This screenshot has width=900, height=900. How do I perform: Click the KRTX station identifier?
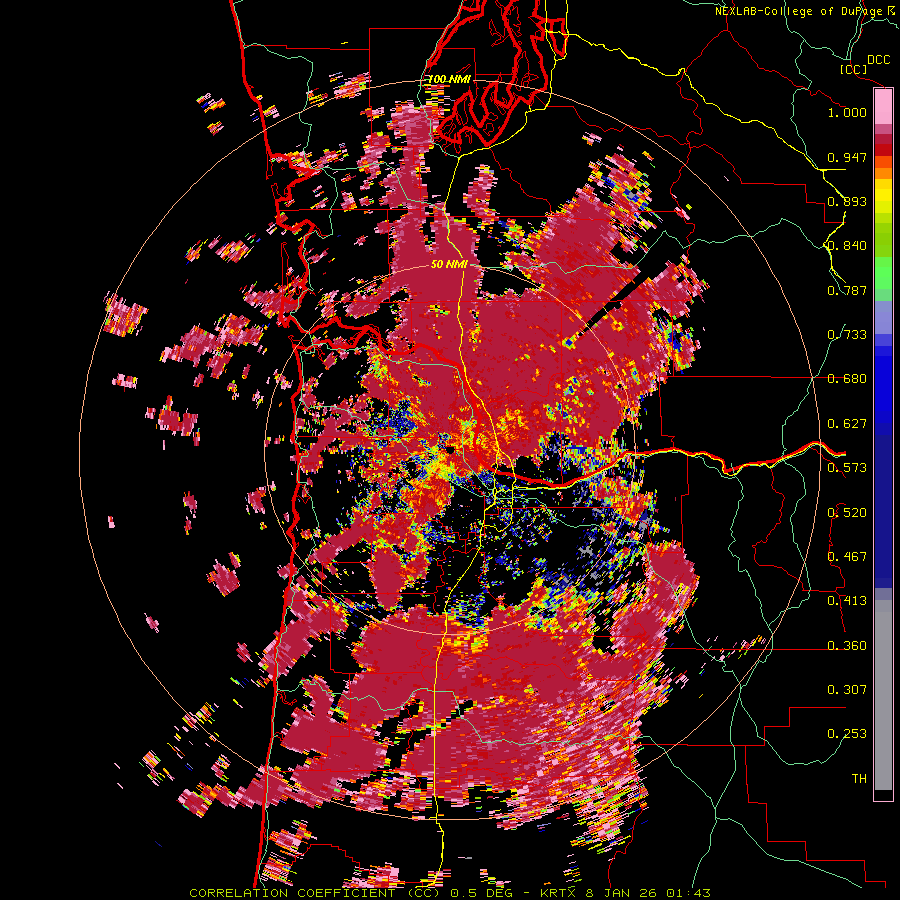[x=559, y=893]
